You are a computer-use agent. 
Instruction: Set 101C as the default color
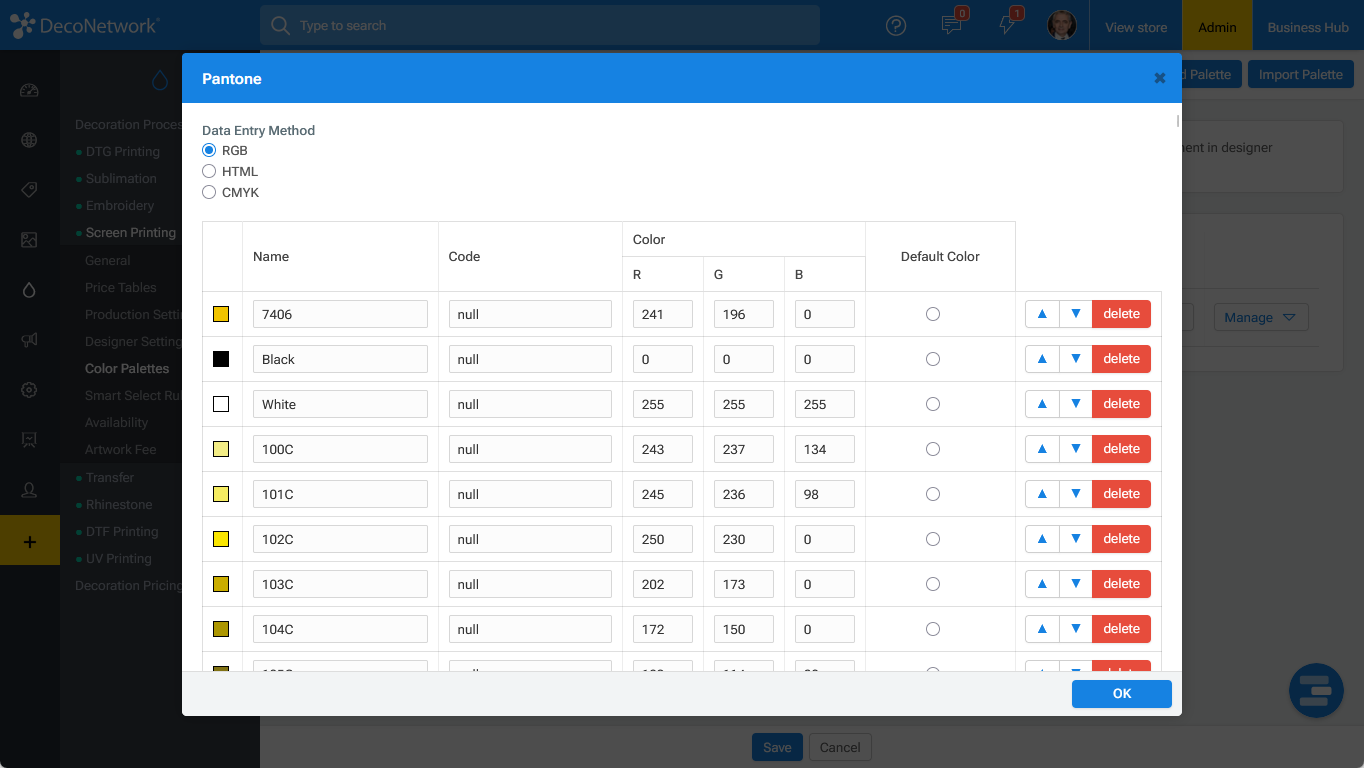point(933,494)
